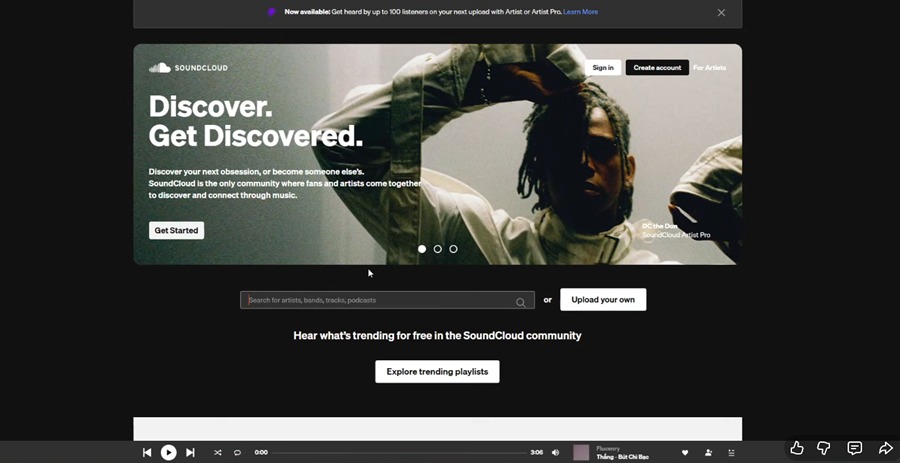Screen dimensions: 900x463
Task: Click the Sign in button
Action: tap(603, 68)
